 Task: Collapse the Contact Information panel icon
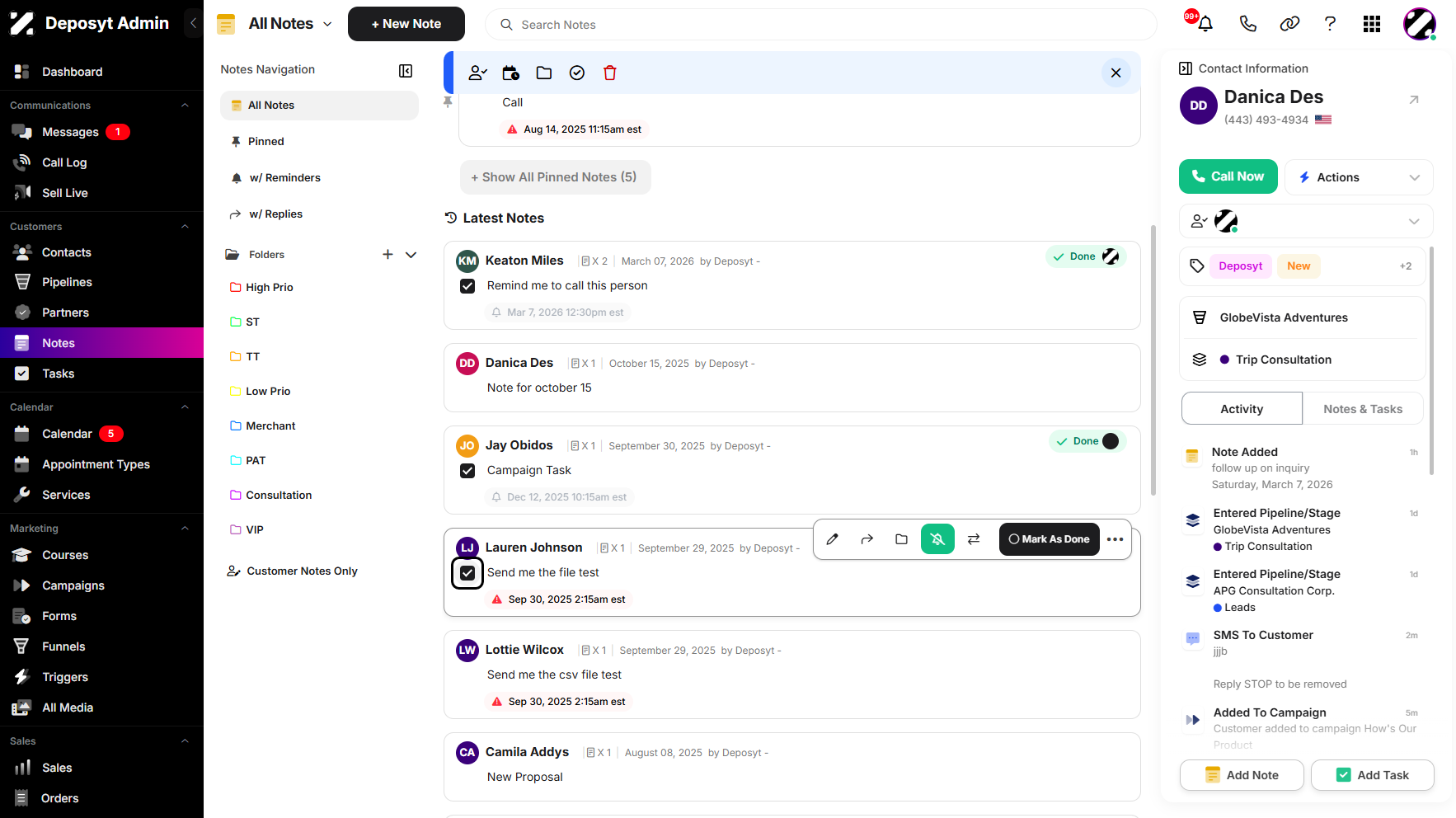[x=1186, y=68]
